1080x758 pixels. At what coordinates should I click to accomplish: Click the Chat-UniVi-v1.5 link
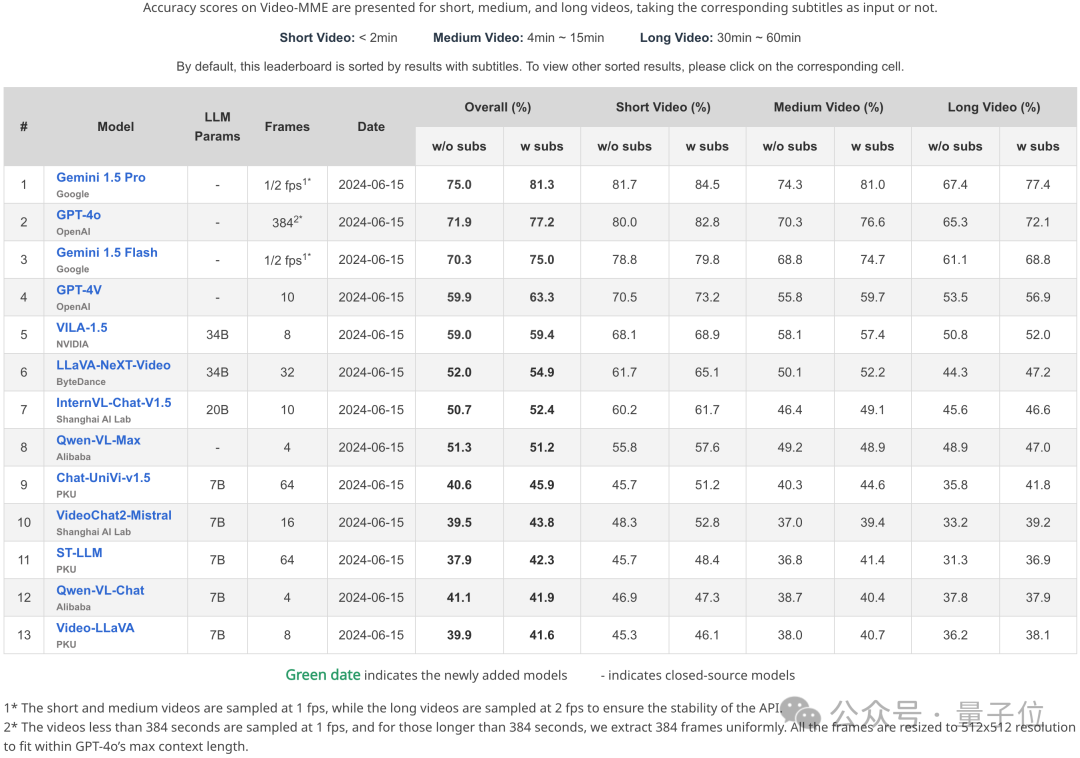click(103, 477)
